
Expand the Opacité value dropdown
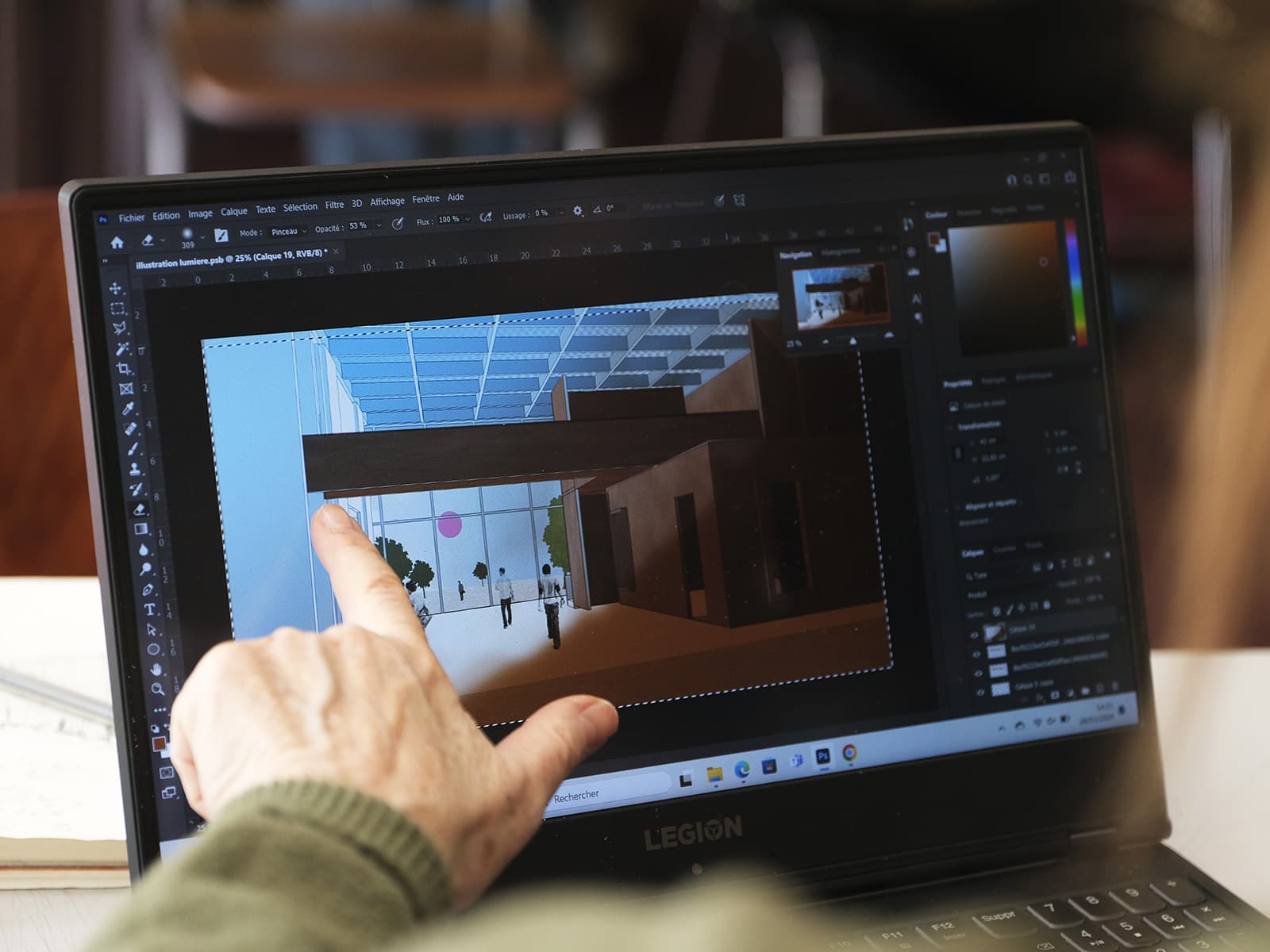coord(379,225)
